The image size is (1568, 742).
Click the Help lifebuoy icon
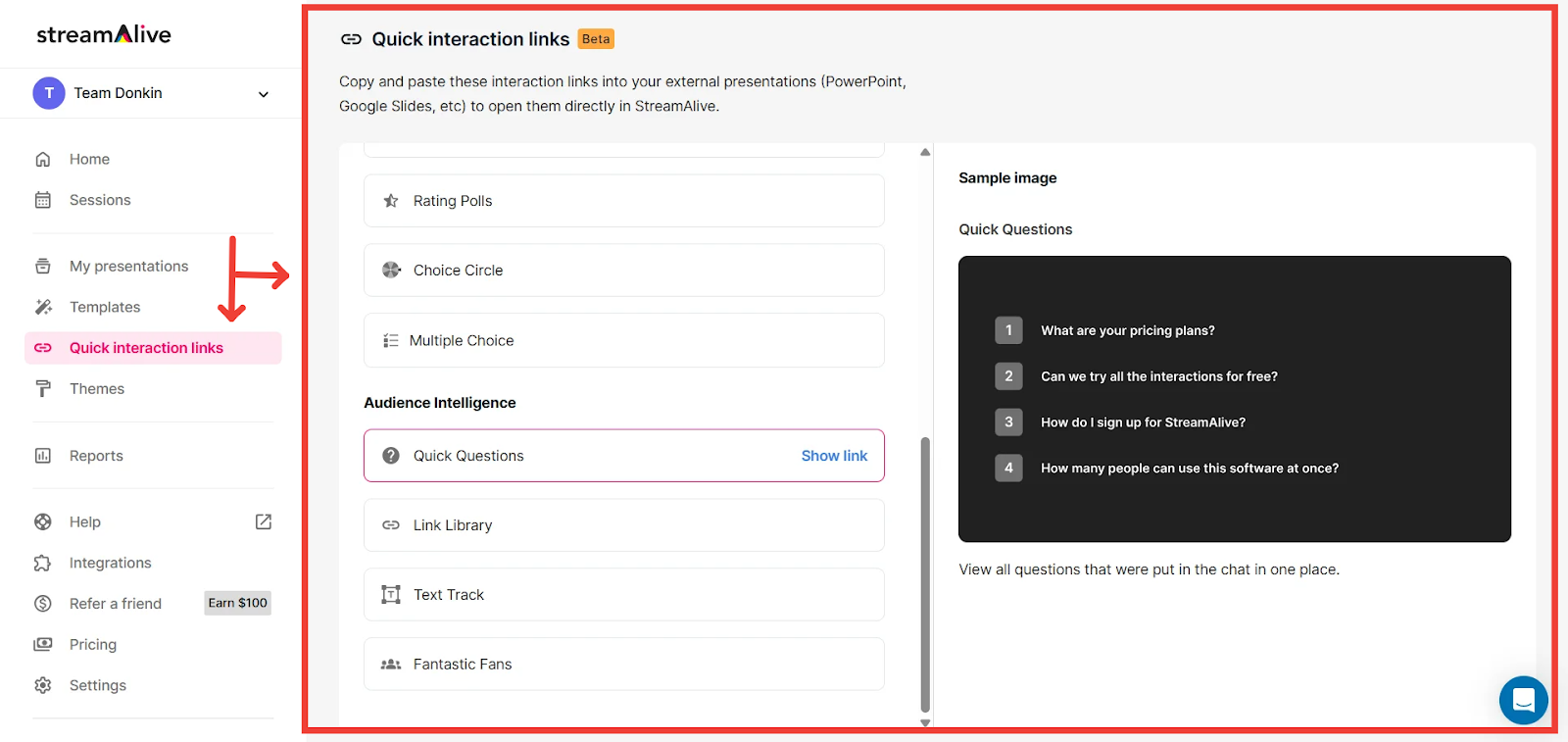click(x=43, y=522)
